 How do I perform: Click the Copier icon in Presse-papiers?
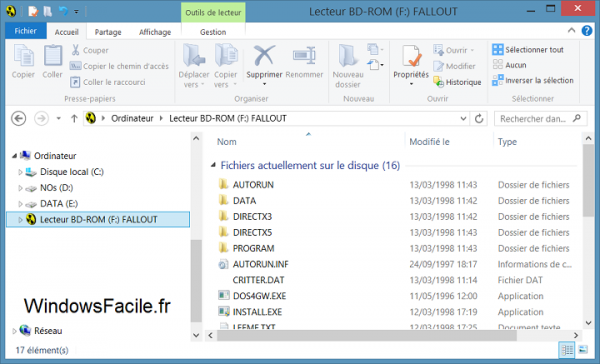23,56
